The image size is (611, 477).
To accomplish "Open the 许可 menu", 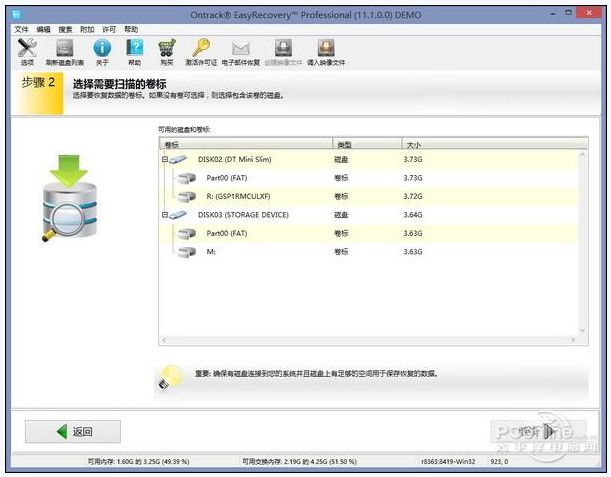I will (109, 30).
